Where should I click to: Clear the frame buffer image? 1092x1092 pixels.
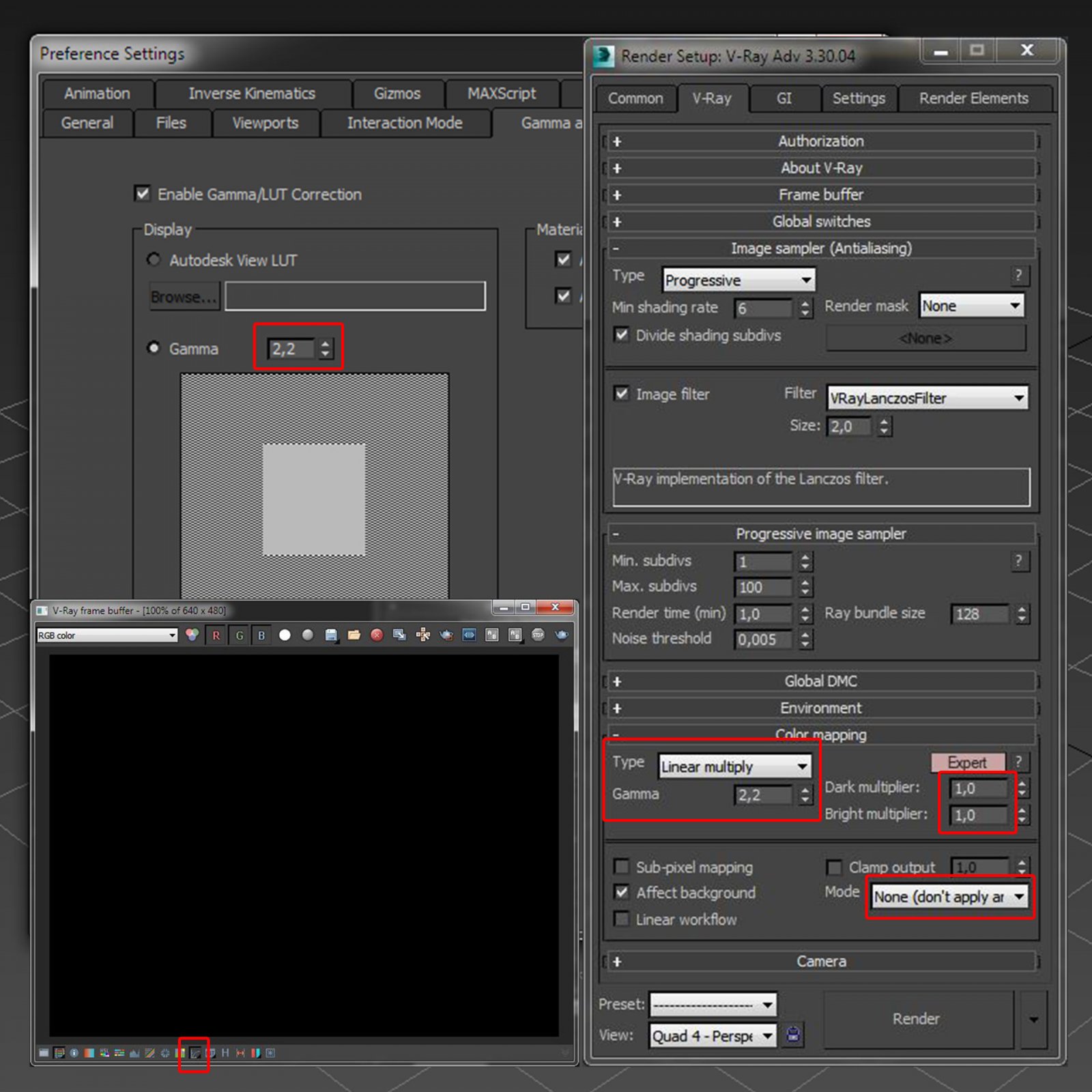377,635
